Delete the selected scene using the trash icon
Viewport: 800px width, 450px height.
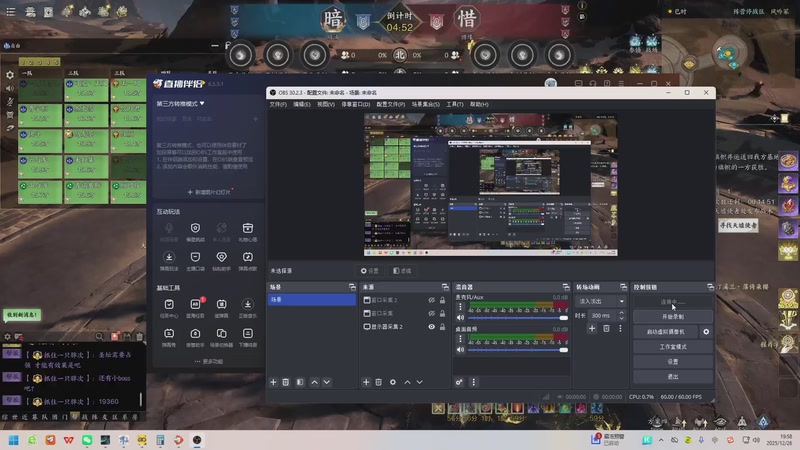(x=286, y=382)
